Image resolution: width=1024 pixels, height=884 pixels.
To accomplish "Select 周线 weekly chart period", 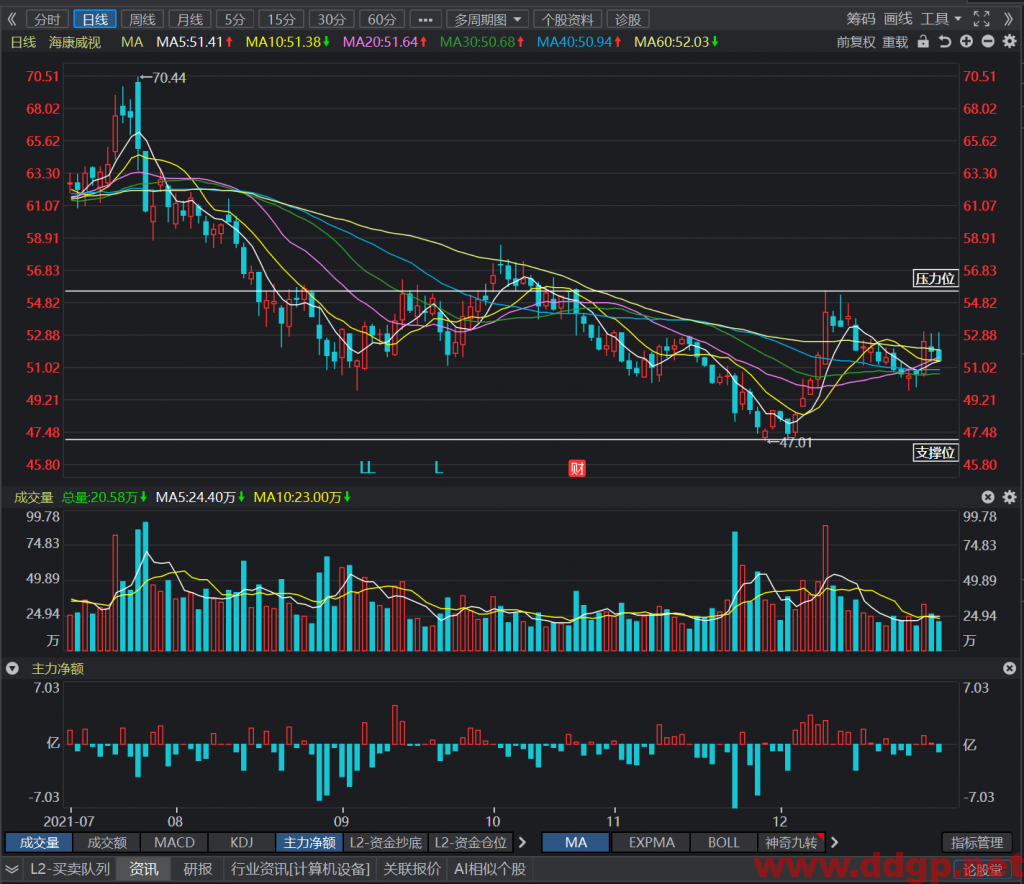I will point(142,20).
